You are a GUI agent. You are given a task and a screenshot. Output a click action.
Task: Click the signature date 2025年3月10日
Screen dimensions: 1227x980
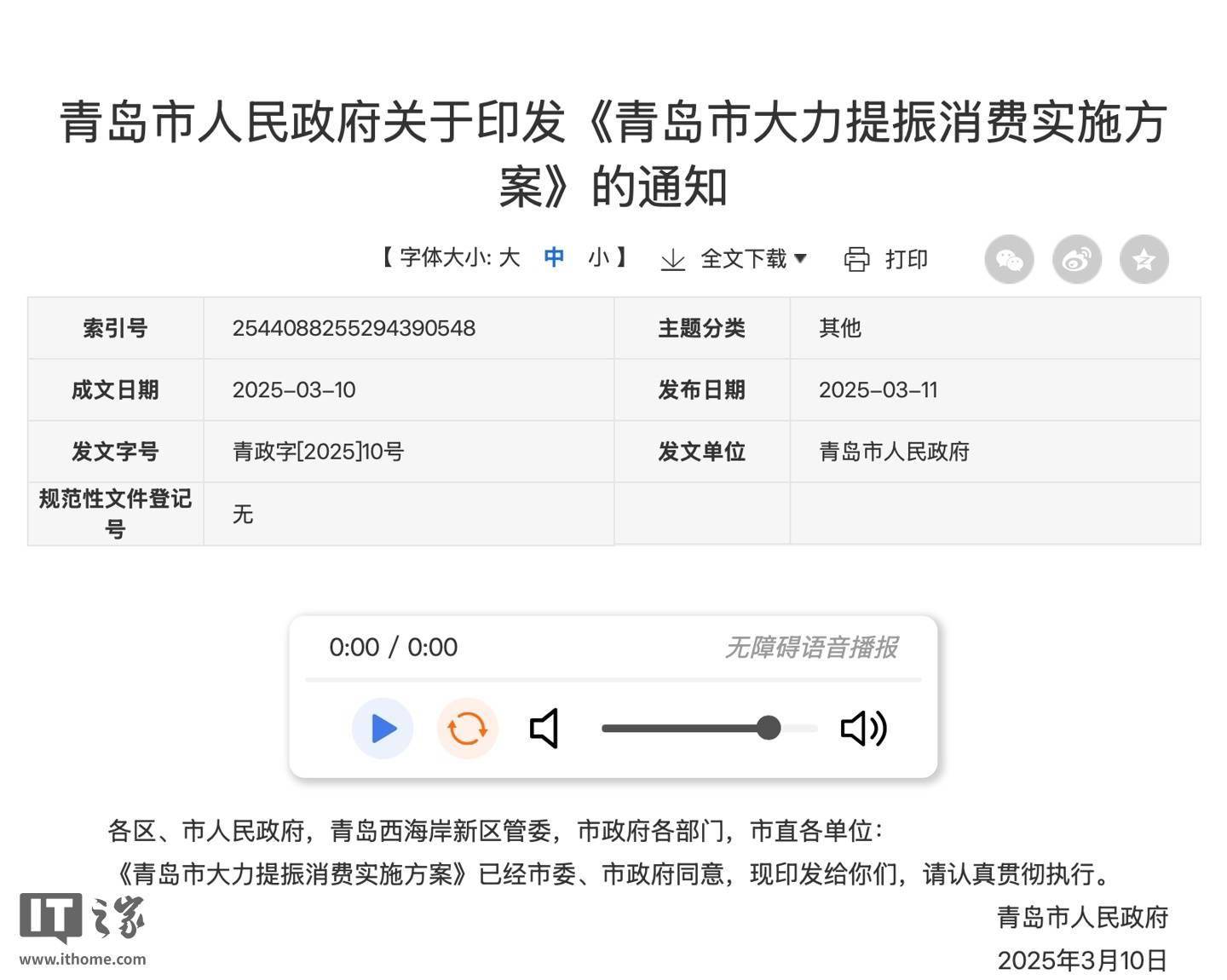coord(1082,960)
